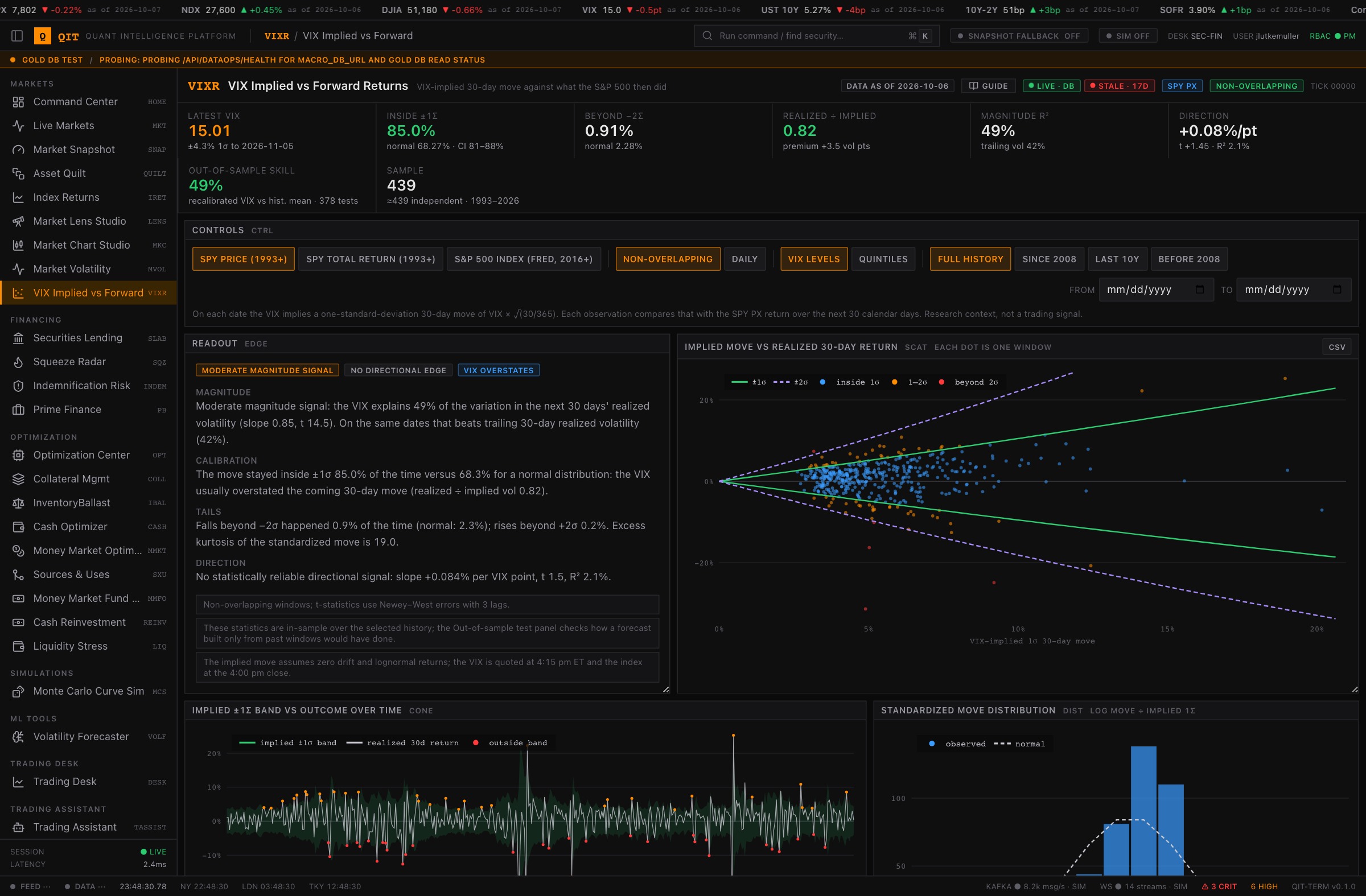The image size is (1366, 896).
Task: Open Optimization Center menu item
Action: pyautogui.click(x=88, y=456)
